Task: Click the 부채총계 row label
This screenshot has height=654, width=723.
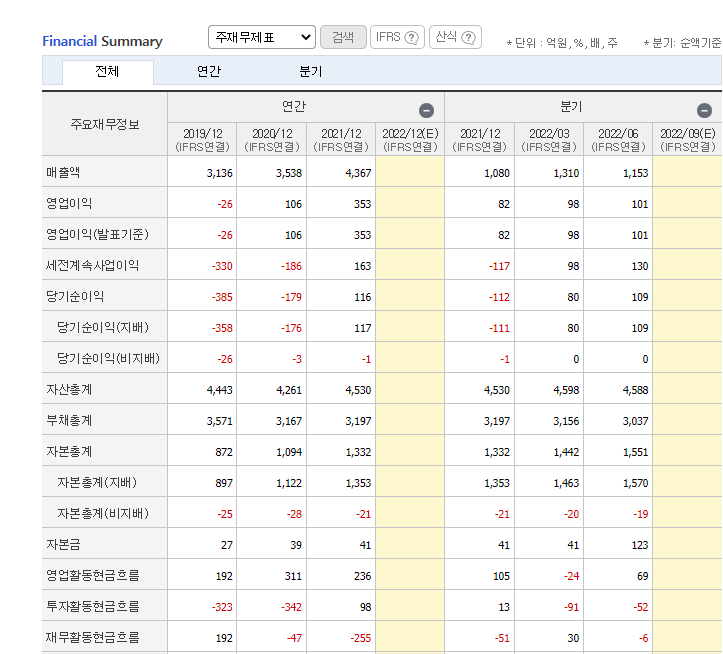Action: coord(69,420)
